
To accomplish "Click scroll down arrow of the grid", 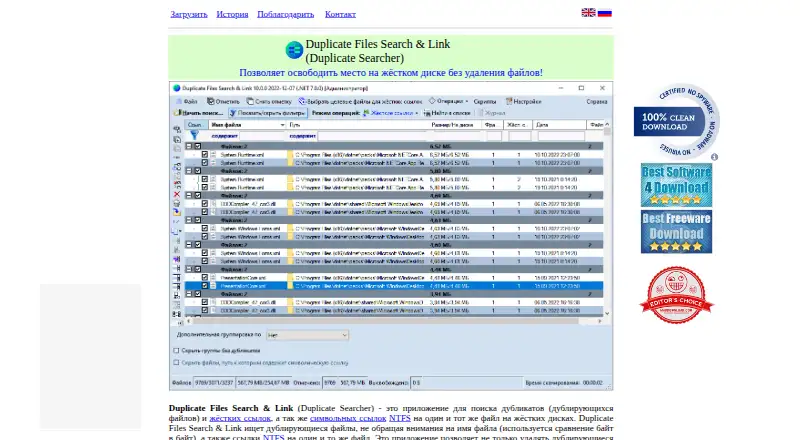I will pyautogui.click(x=607, y=313).
